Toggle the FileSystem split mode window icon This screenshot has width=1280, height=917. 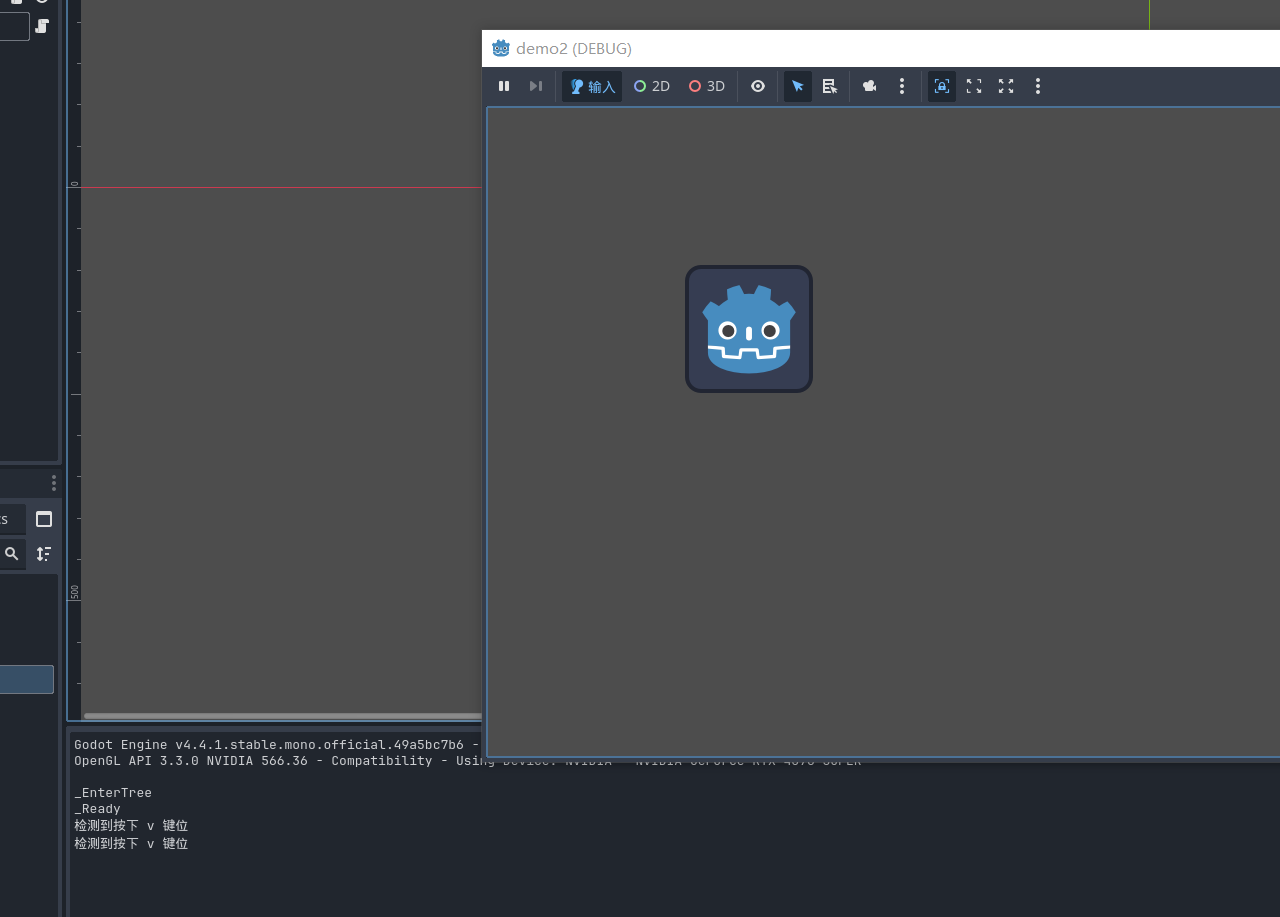tap(44, 519)
